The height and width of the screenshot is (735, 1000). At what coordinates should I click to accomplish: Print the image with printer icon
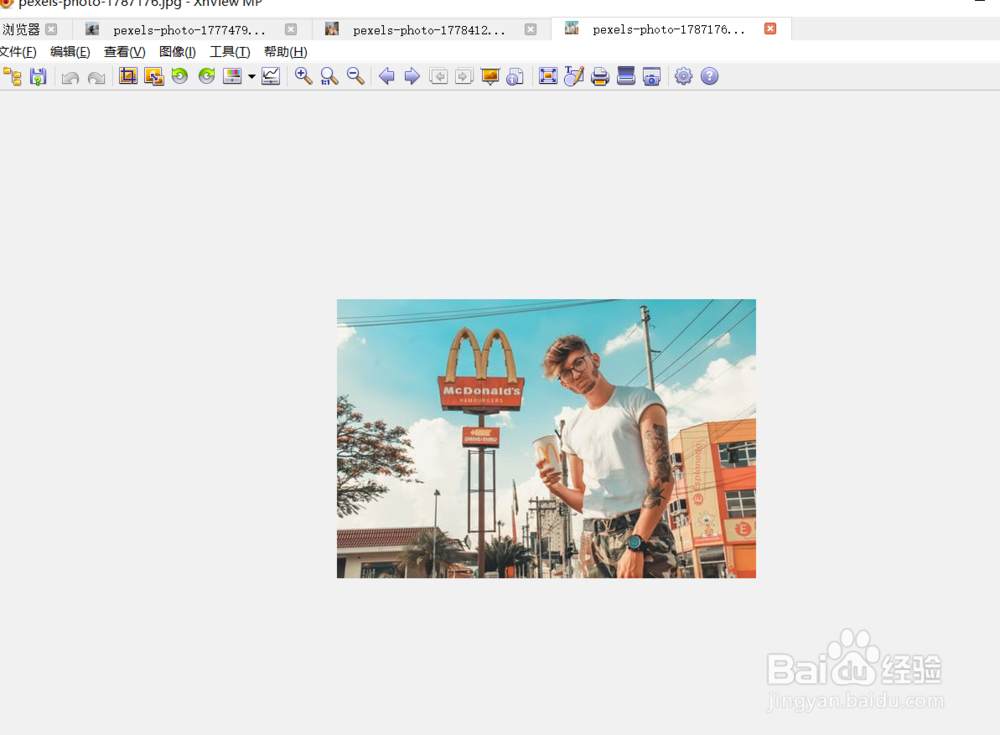[600, 77]
